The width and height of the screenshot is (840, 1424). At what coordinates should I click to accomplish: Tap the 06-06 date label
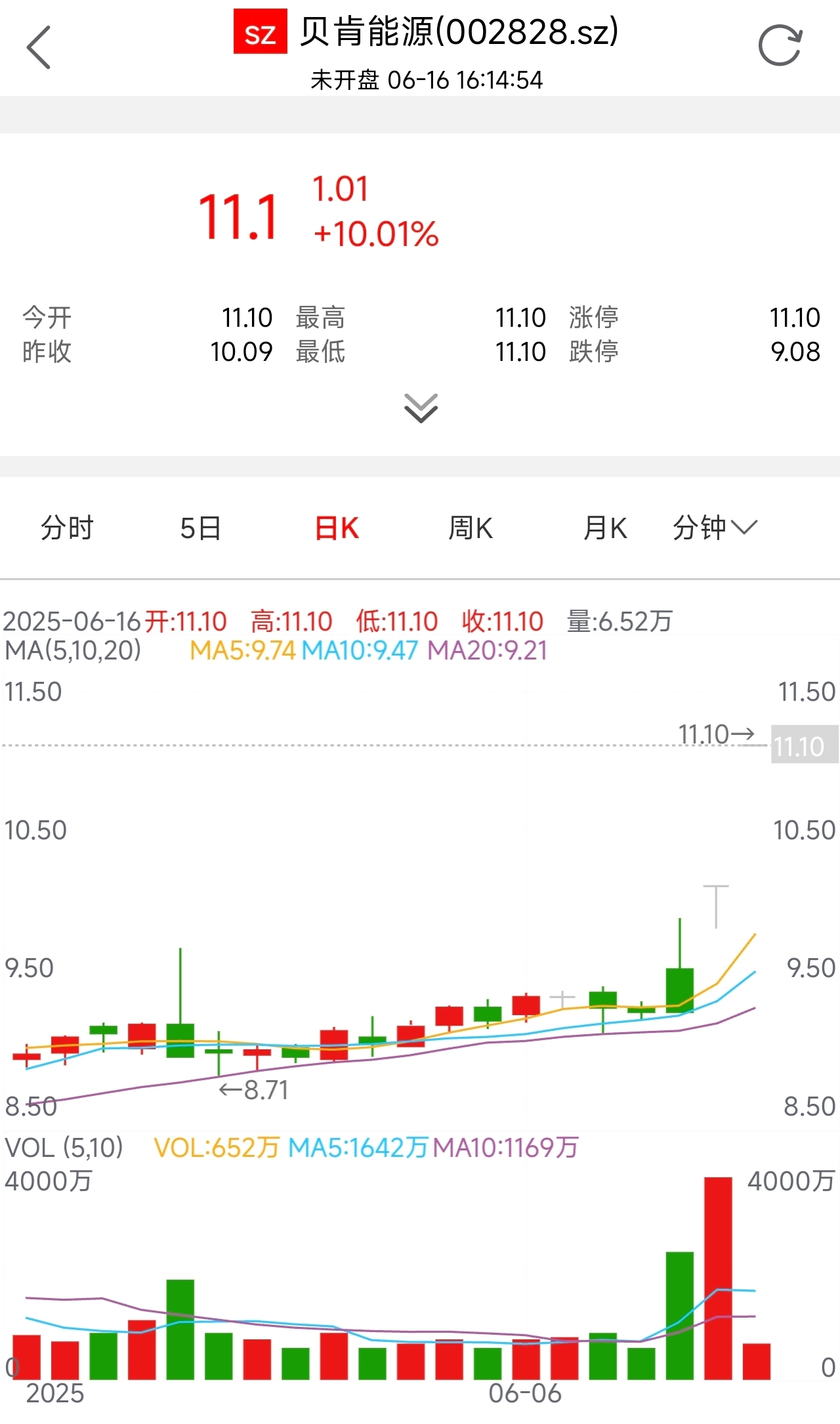click(x=525, y=1393)
